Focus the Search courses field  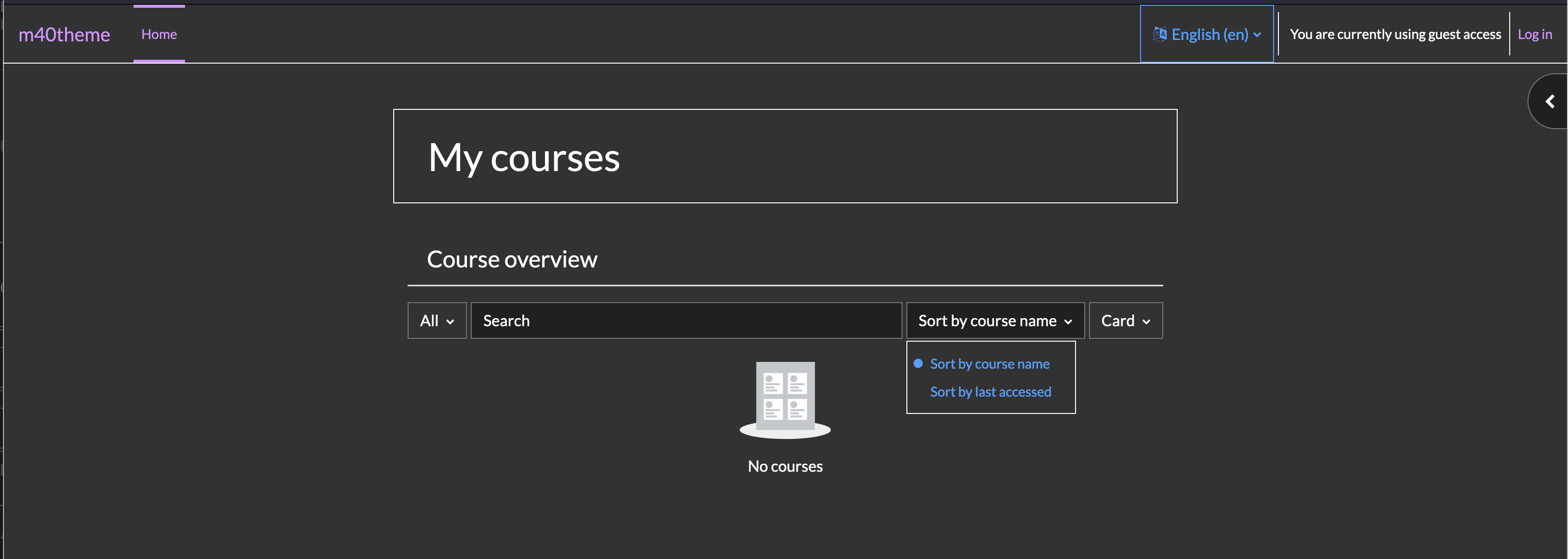coord(686,321)
